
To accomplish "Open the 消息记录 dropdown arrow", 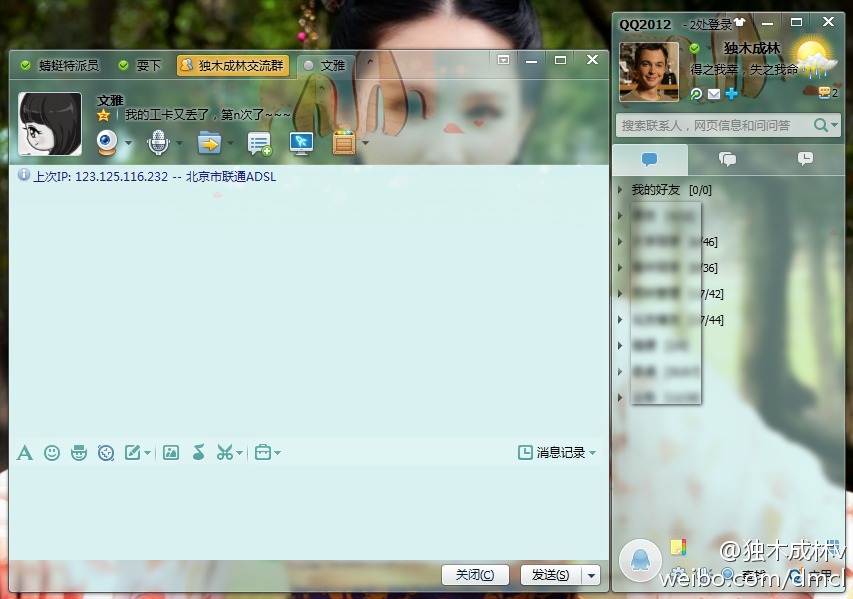I will (592, 453).
